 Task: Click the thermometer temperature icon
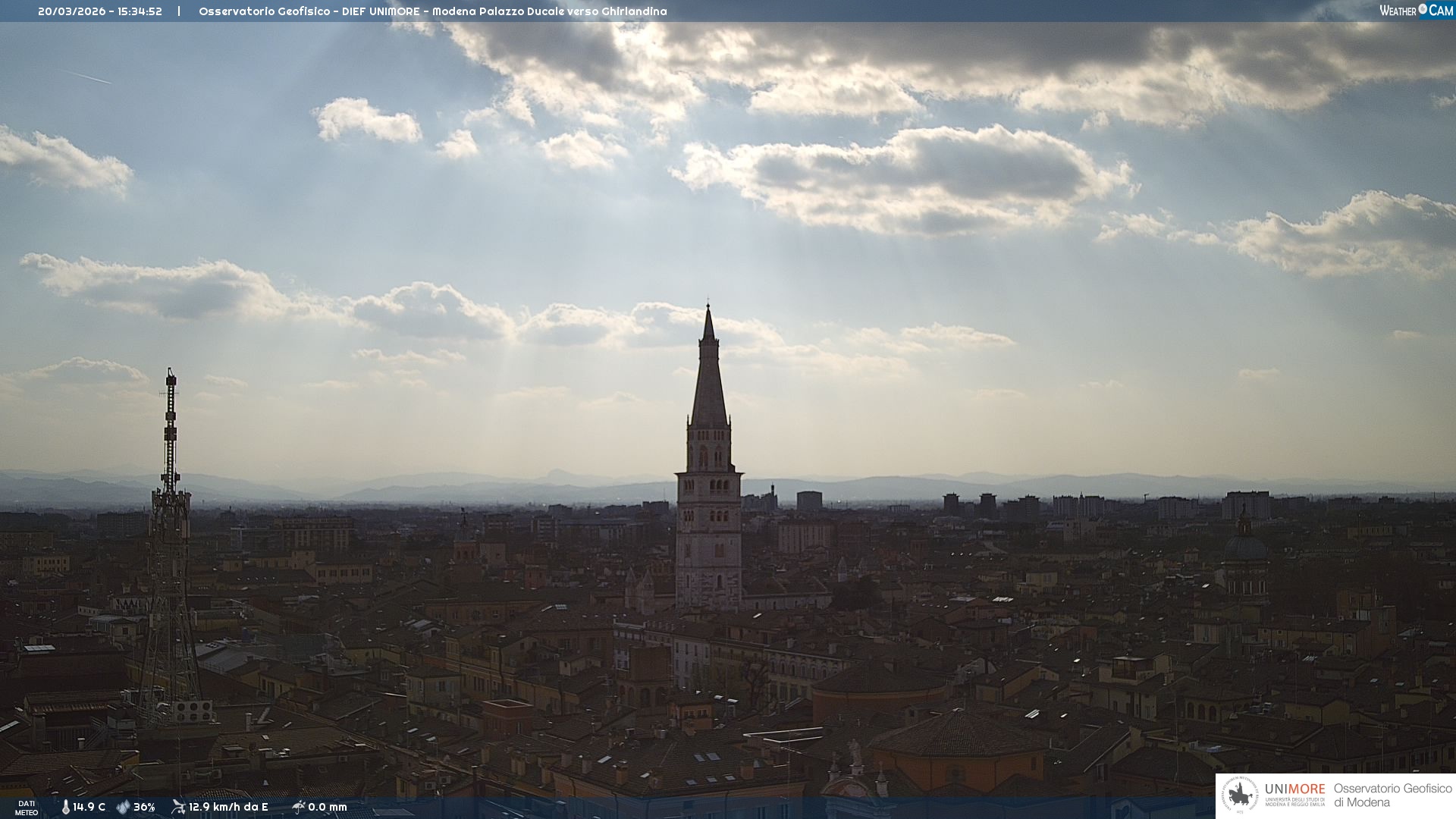point(66,807)
